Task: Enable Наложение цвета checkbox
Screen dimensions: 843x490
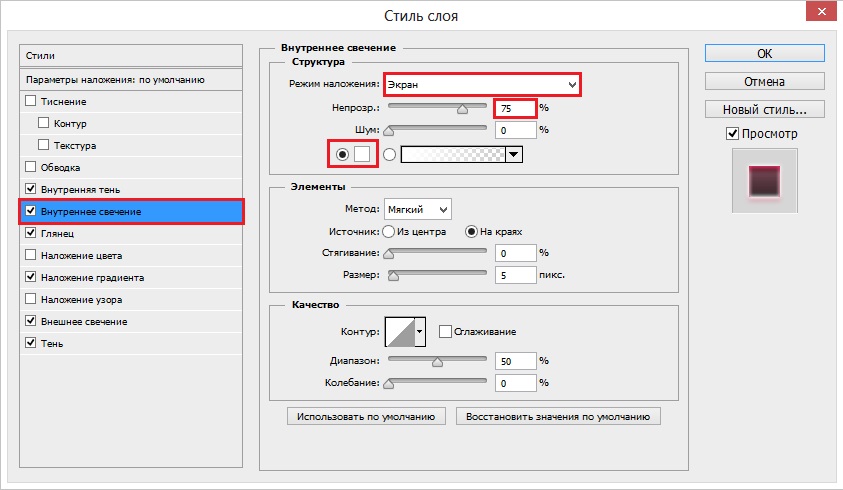Action: 31,255
